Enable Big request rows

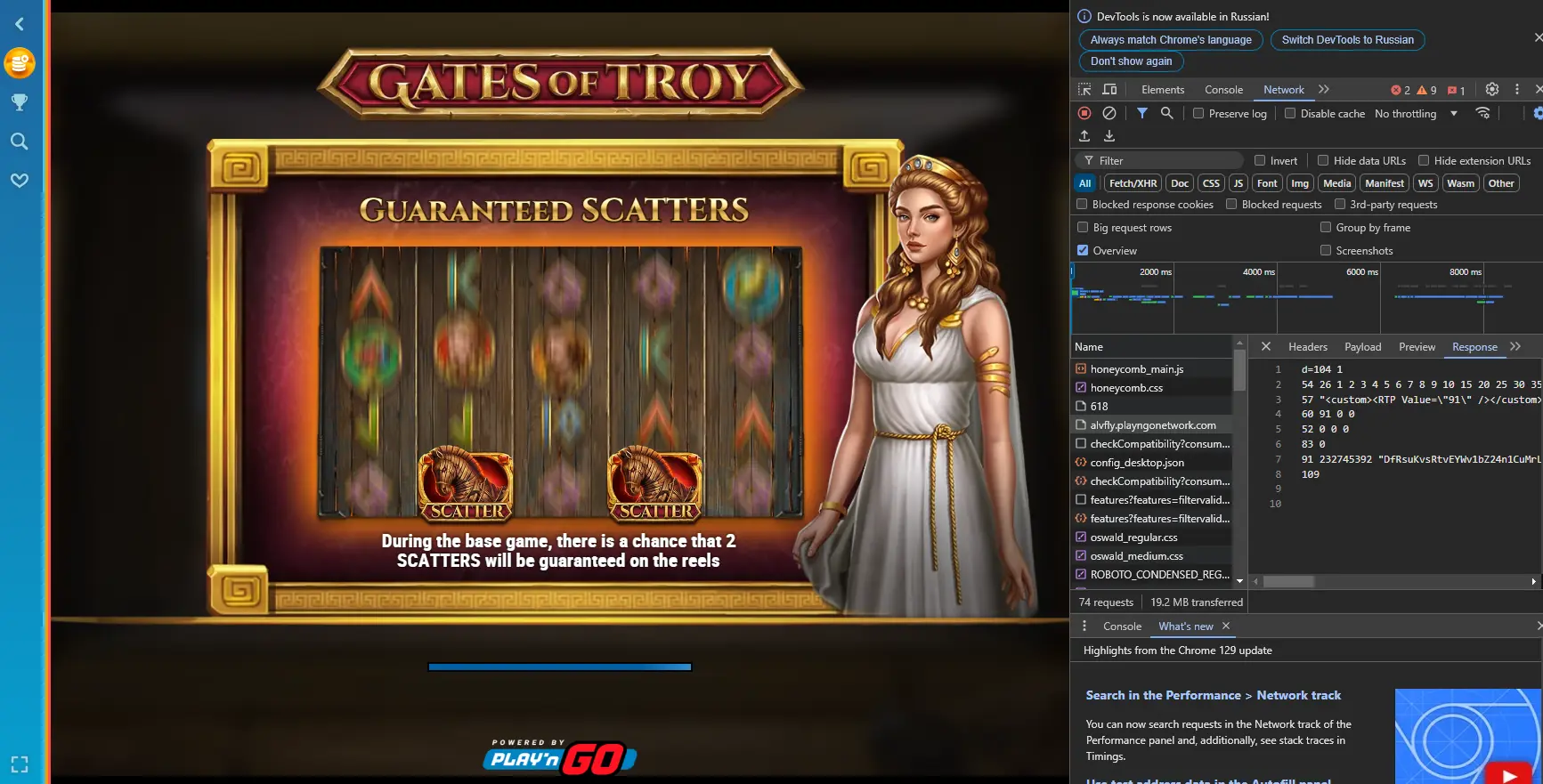(x=1083, y=228)
